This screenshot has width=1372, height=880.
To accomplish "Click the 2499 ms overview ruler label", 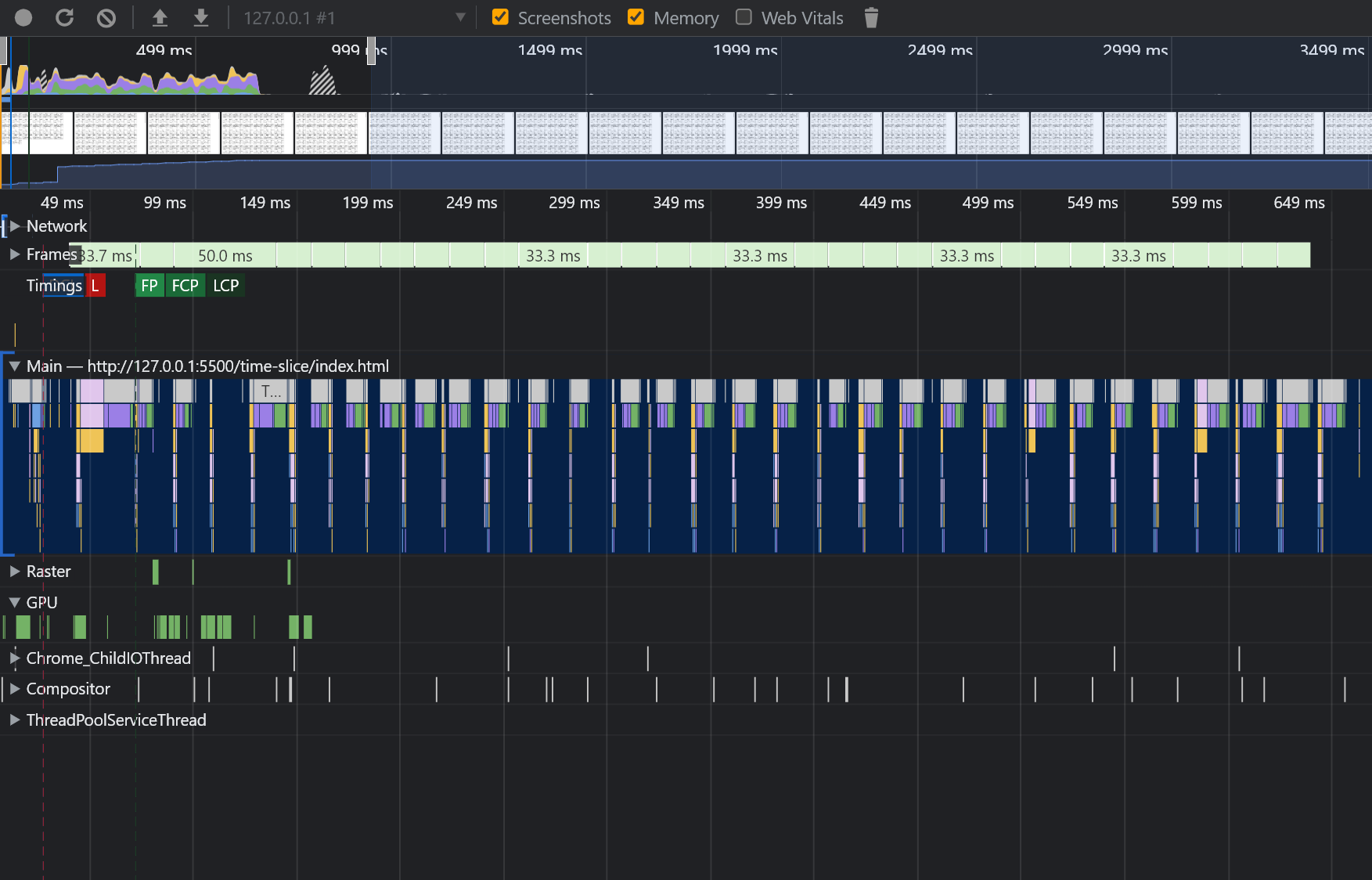I will pos(940,50).
